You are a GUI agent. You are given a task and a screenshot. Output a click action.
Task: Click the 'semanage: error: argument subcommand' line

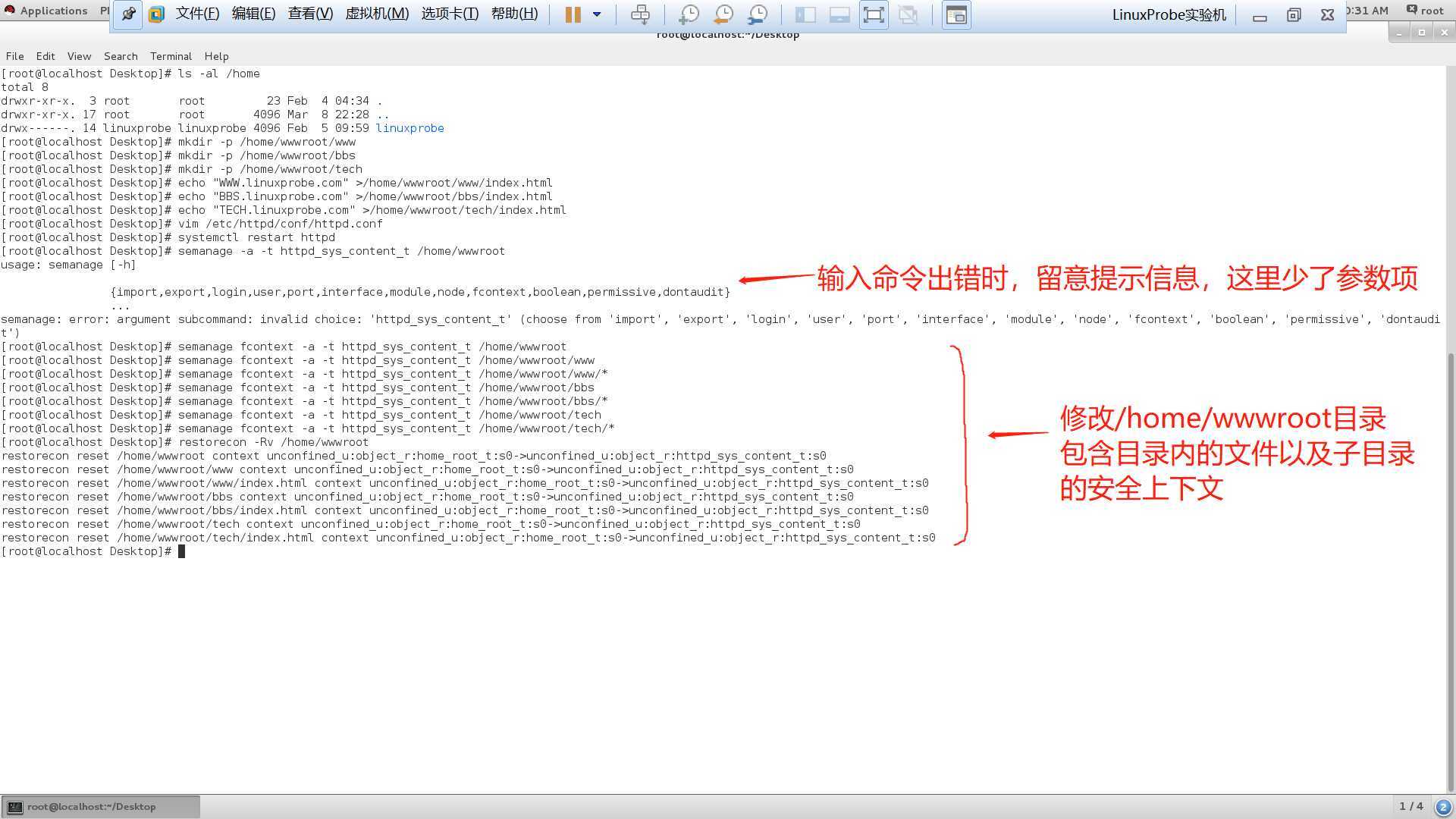pos(720,326)
